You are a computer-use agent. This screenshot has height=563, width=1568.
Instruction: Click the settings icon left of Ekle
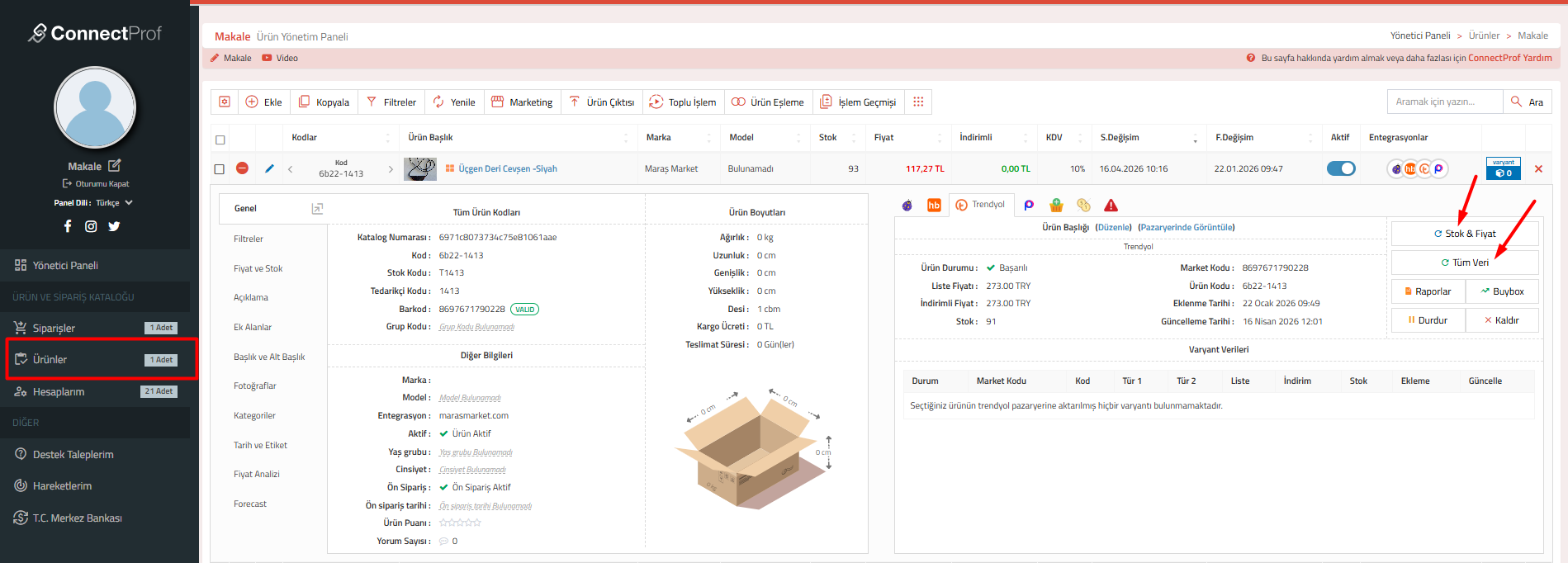[x=225, y=102]
